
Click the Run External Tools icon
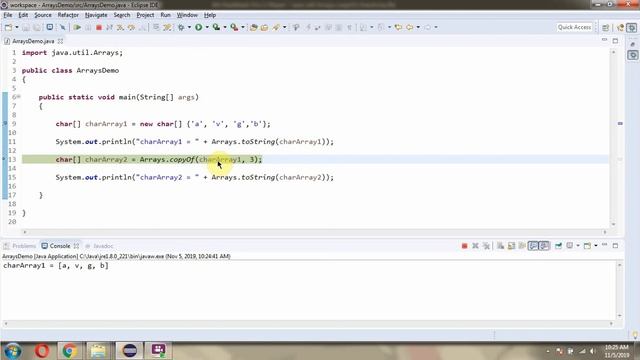[x=234, y=27]
